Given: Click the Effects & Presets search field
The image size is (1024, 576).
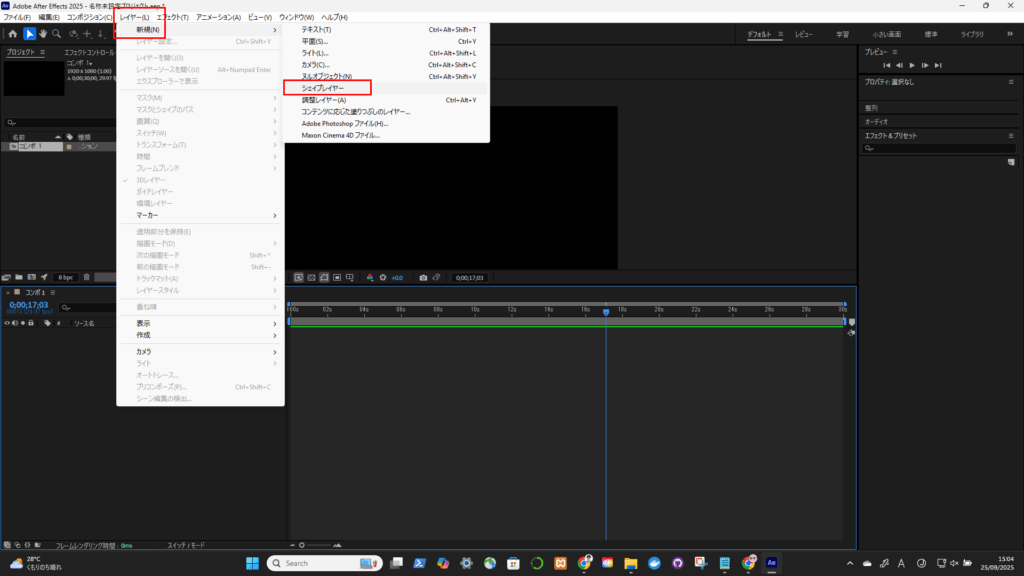Looking at the screenshot, I should pyautogui.click(x=940, y=148).
